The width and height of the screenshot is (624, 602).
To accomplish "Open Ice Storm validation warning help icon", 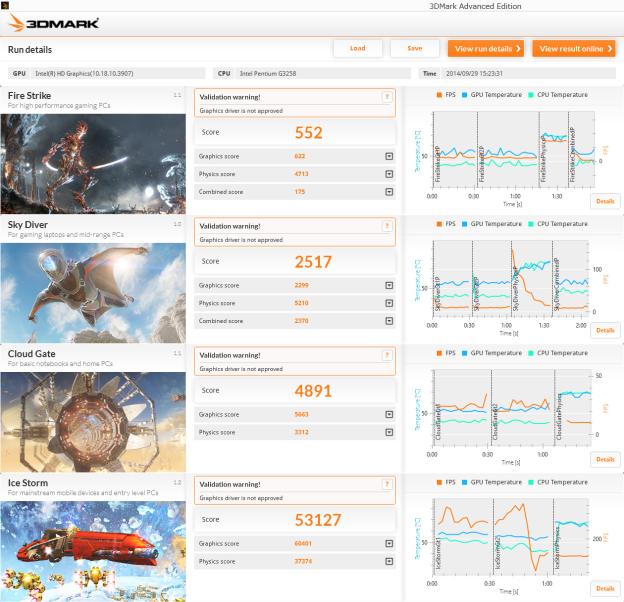I will tap(387, 484).
